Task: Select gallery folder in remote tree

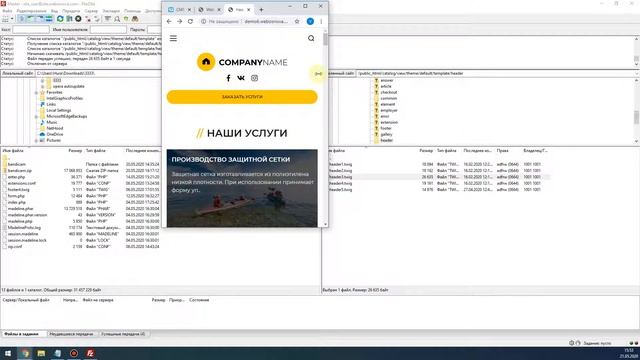Action: pyautogui.click(x=386, y=134)
